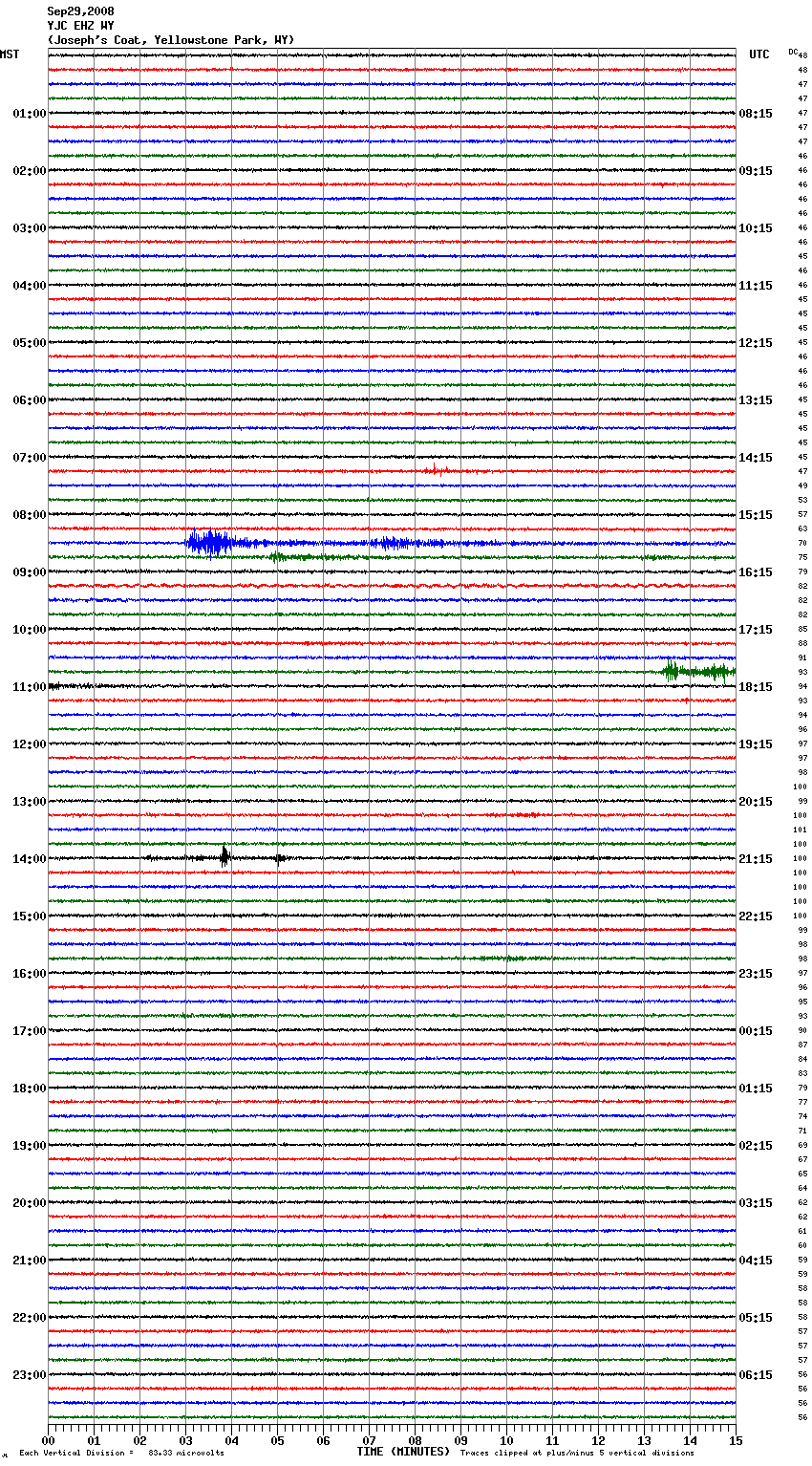Click the 21:15 UTC time label
Screen dimensions: 812x1466
(x=756, y=859)
